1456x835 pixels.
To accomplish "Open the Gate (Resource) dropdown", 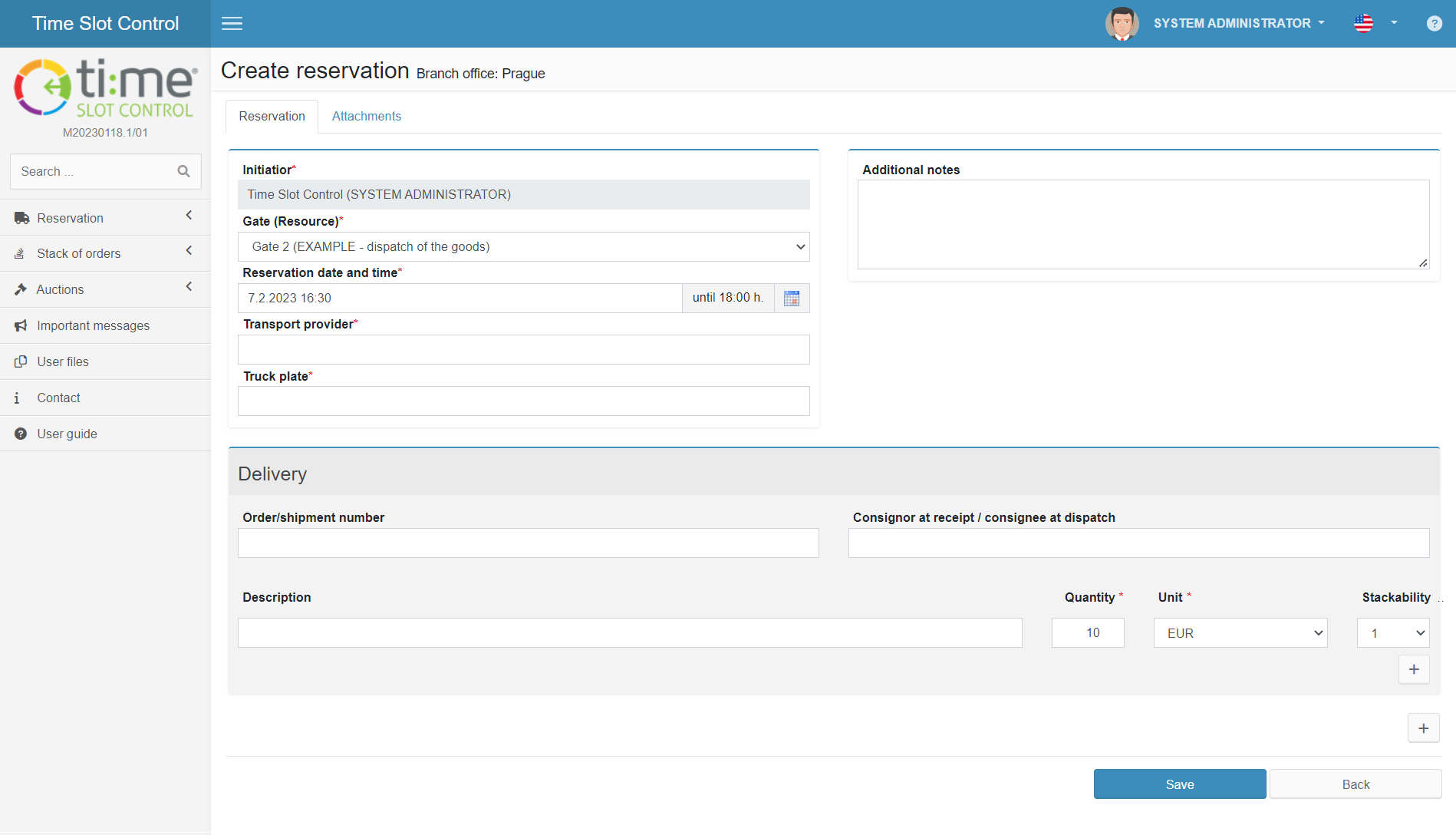I will click(523, 246).
